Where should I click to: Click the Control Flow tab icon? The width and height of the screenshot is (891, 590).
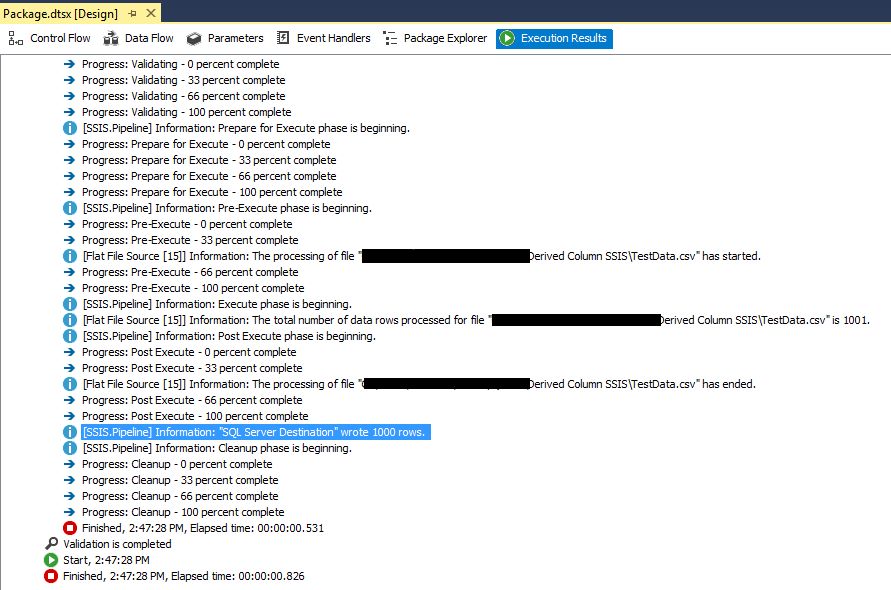point(16,39)
